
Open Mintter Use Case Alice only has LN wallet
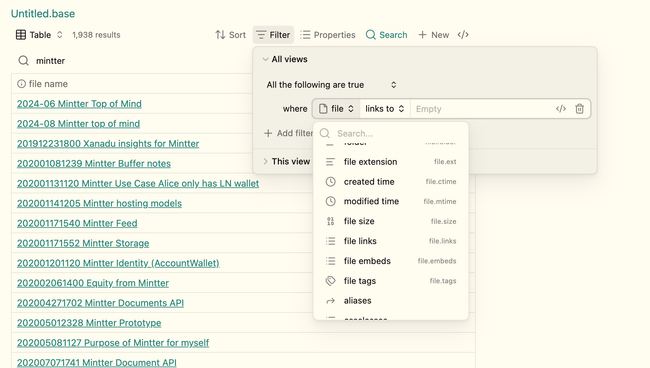point(138,183)
